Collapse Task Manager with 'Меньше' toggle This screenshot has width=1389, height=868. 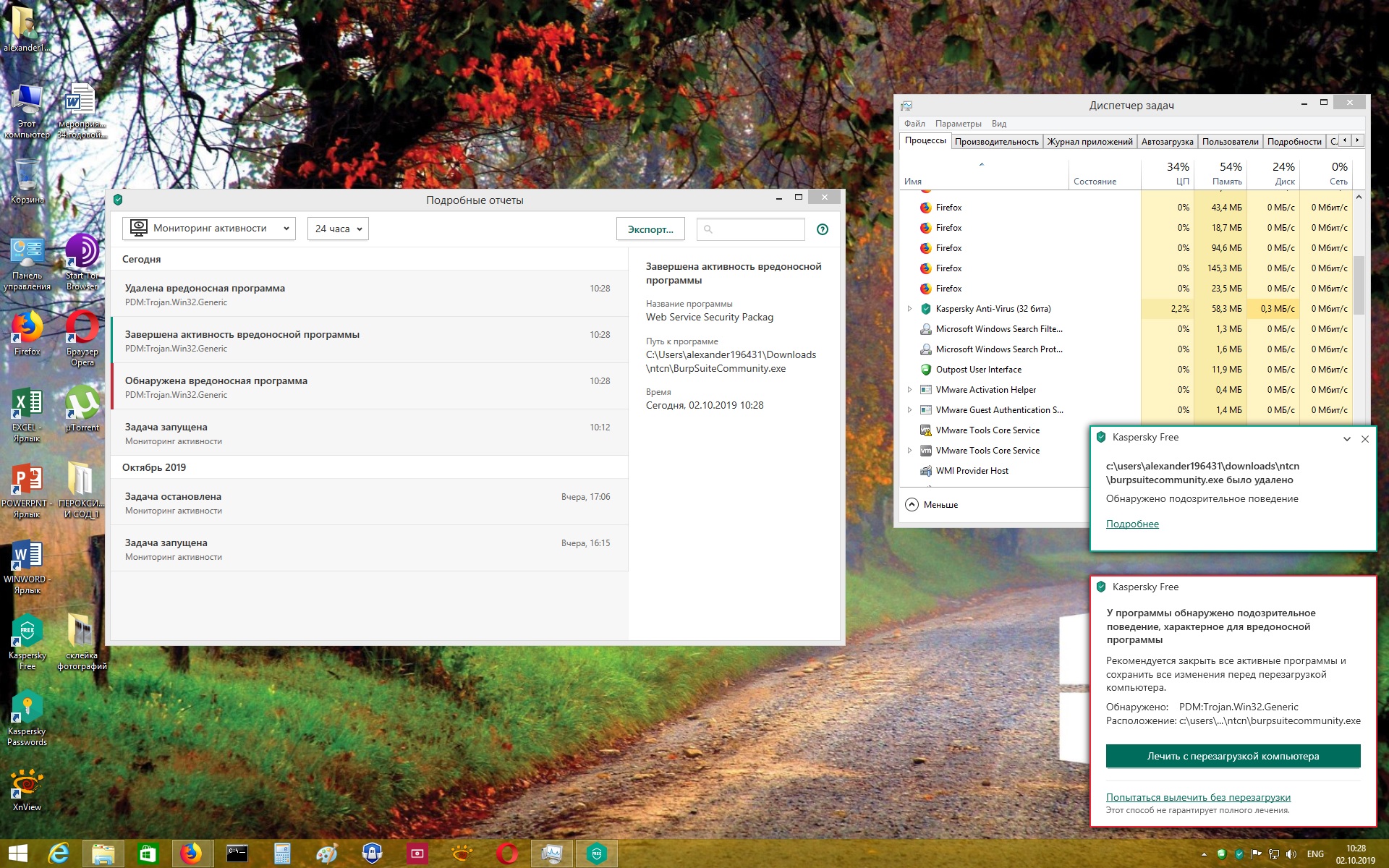pyautogui.click(x=932, y=505)
